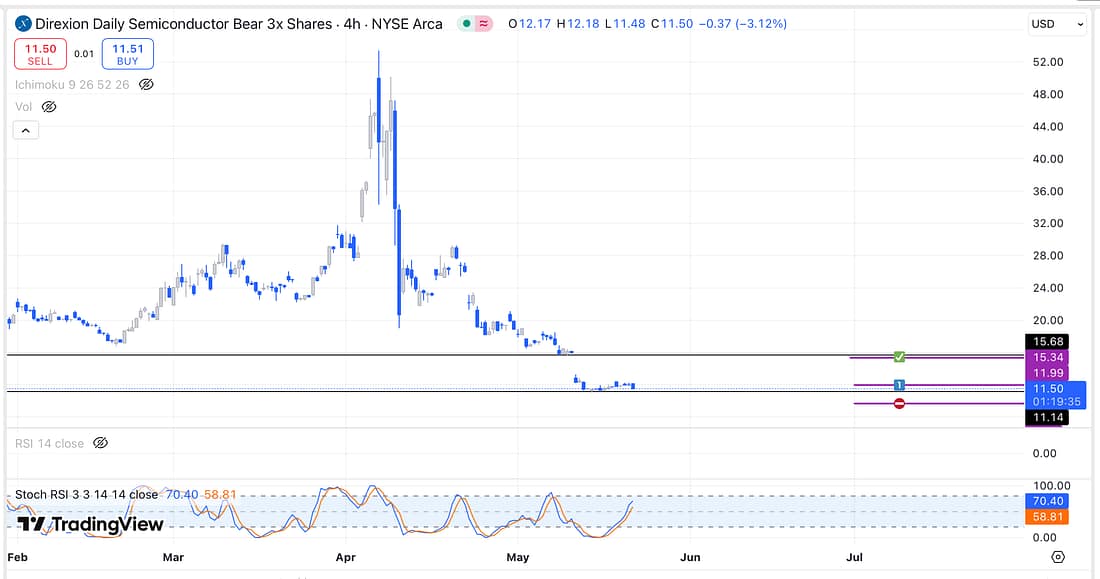Screen dimensions: 1100x579
Task: Click the TradingView logo
Action: click(90, 524)
